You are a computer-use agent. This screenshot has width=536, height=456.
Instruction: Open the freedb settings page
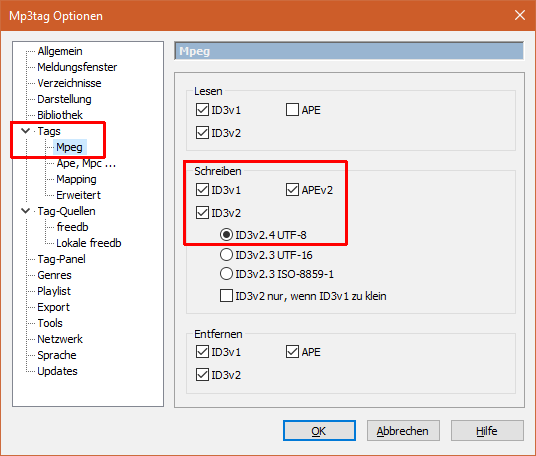pos(72,227)
